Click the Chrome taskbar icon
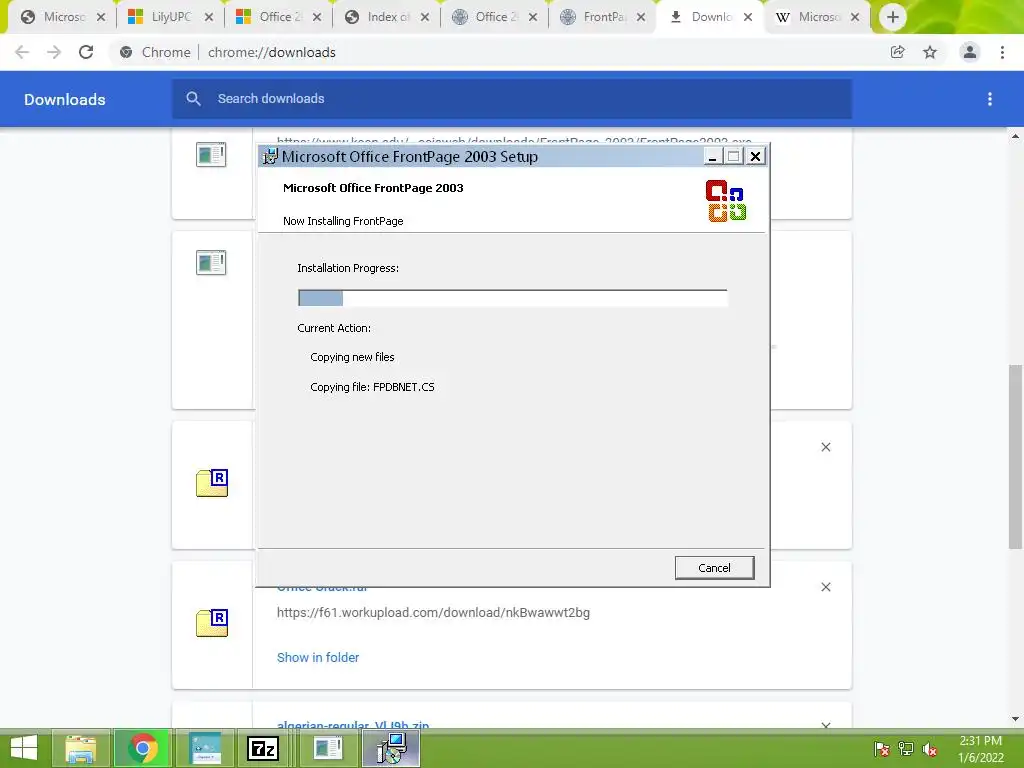 pyautogui.click(x=143, y=748)
